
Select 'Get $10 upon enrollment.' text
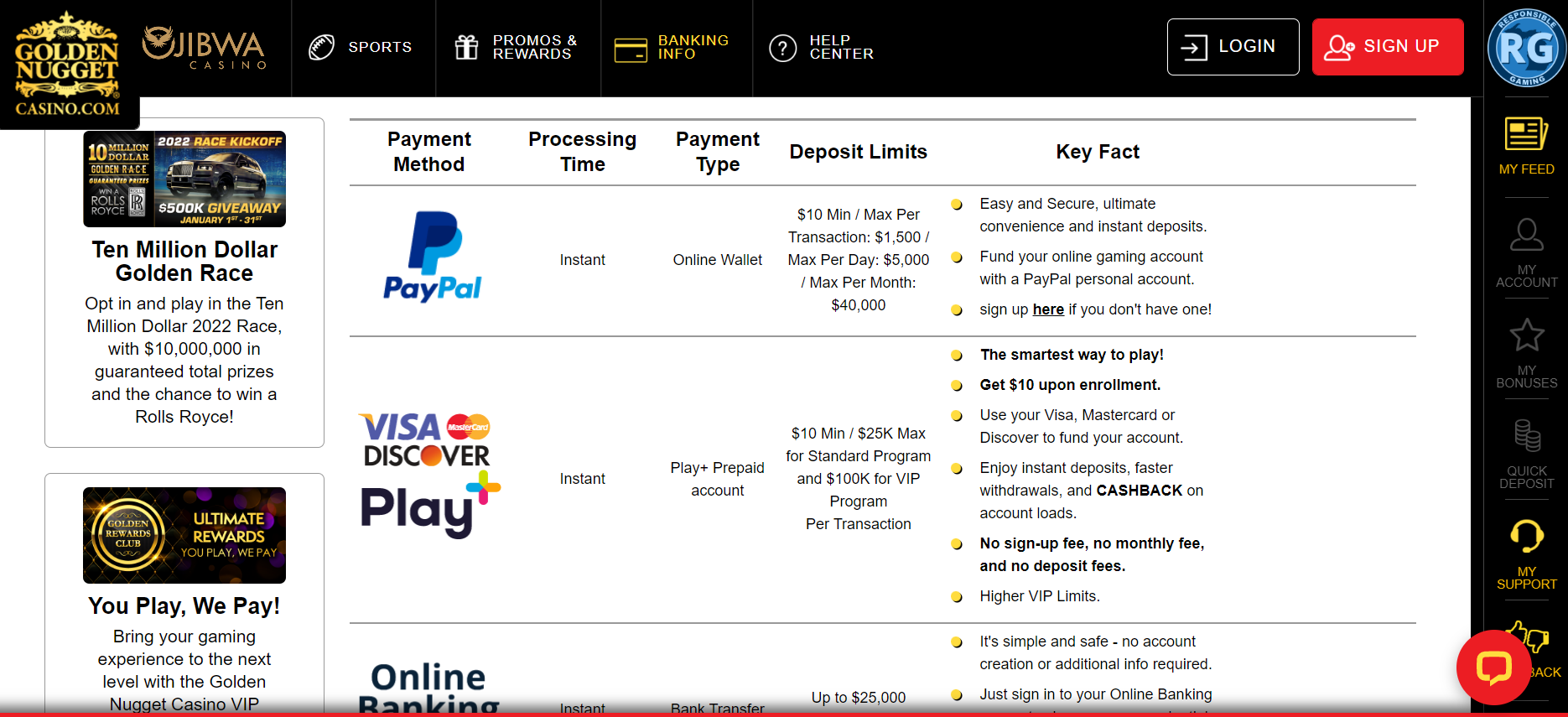[1071, 385]
